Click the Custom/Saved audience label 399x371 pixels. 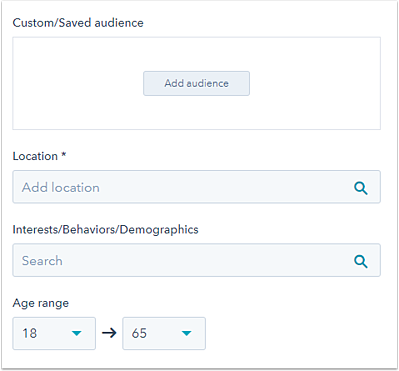click(78, 23)
